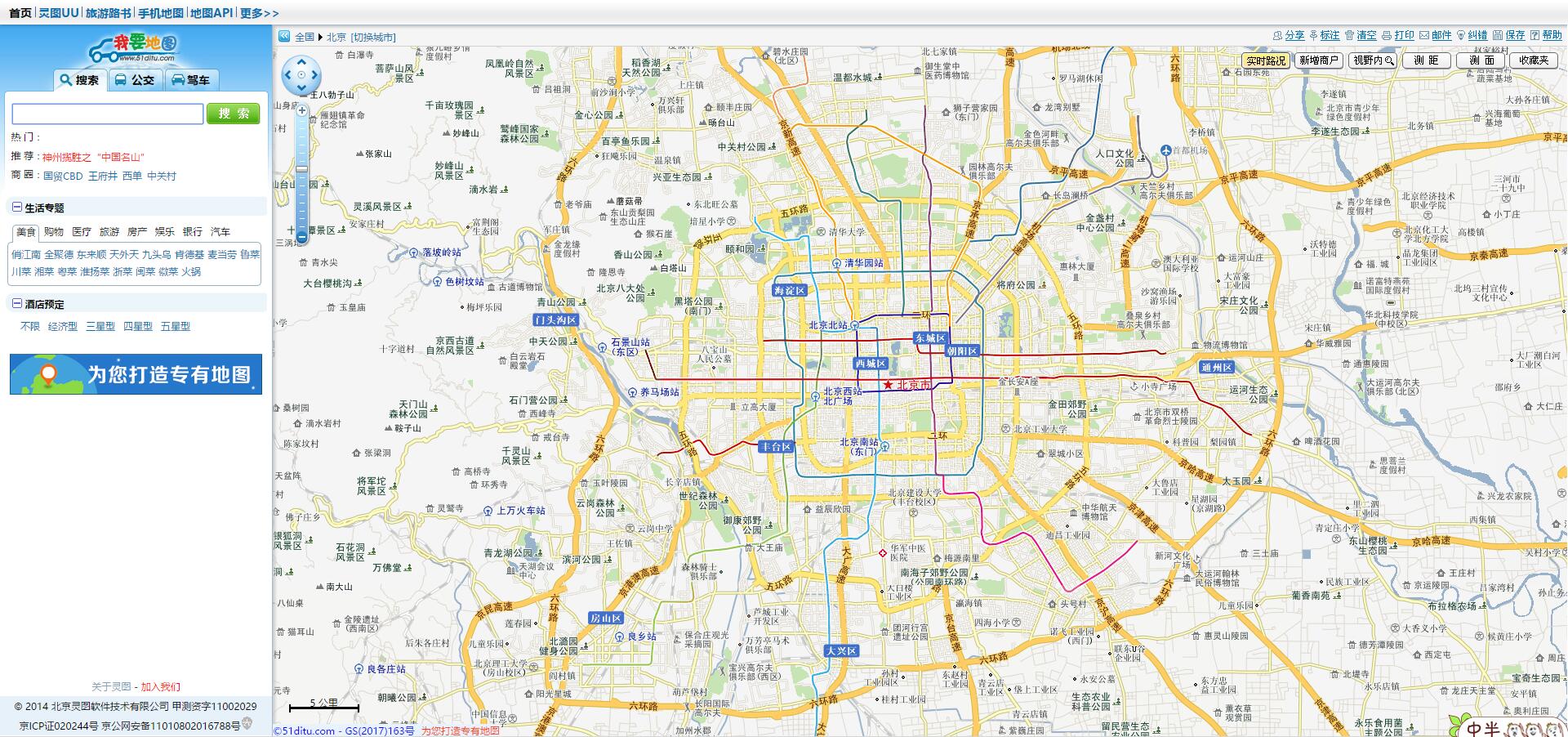Toggle real-time traffic (实时路况)
Viewport: 1568px width, 737px height.
(x=1268, y=60)
